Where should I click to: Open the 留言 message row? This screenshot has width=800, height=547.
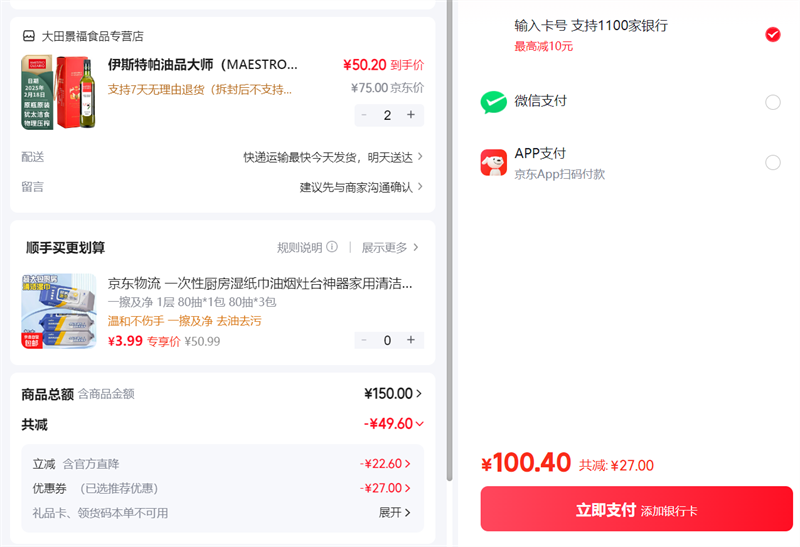point(361,187)
